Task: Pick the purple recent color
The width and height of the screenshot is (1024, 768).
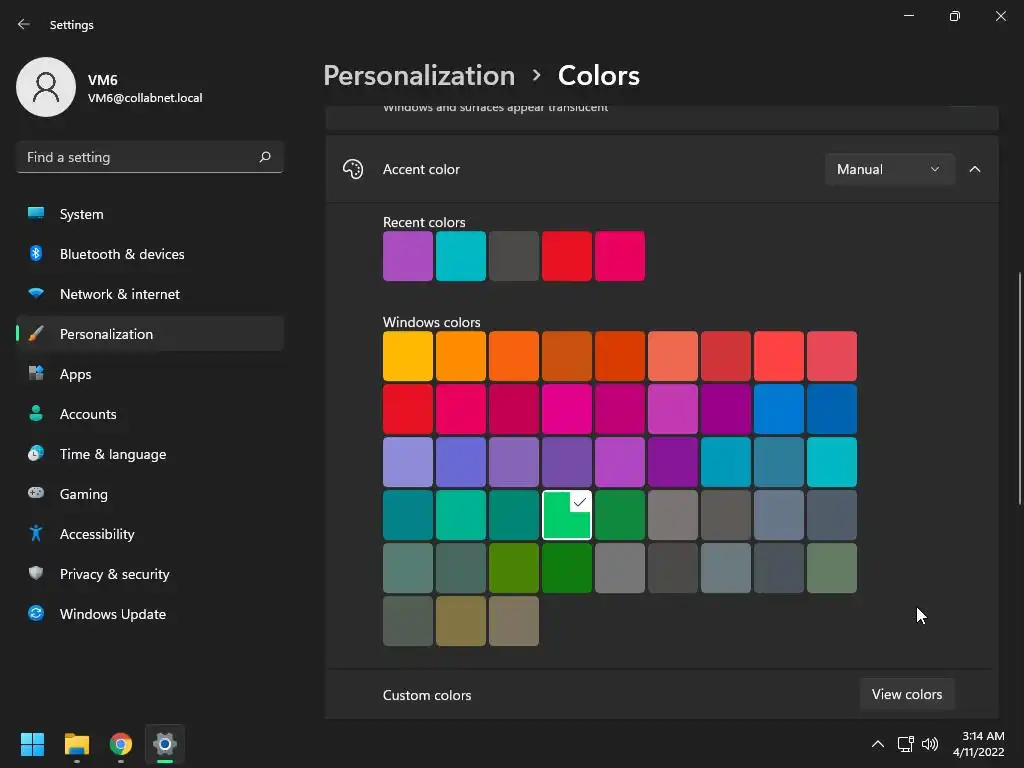Action: tap(408, 256)
